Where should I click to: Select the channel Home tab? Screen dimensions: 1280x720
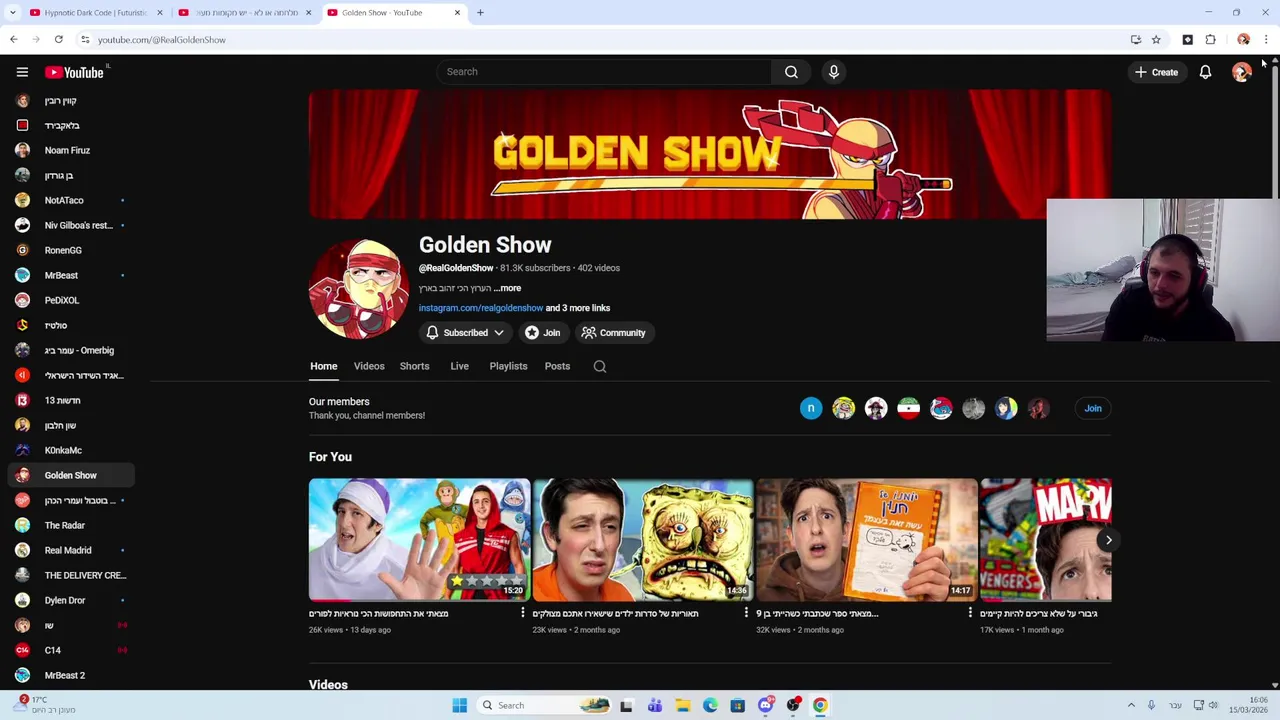click(x=323, y=366)
